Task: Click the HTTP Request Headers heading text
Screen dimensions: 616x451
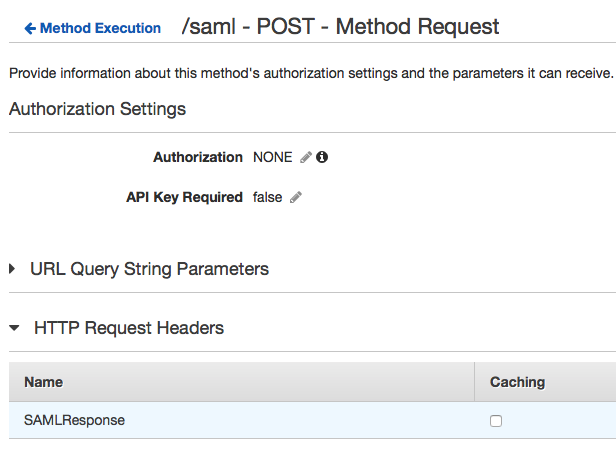Action: pos(129,328)
